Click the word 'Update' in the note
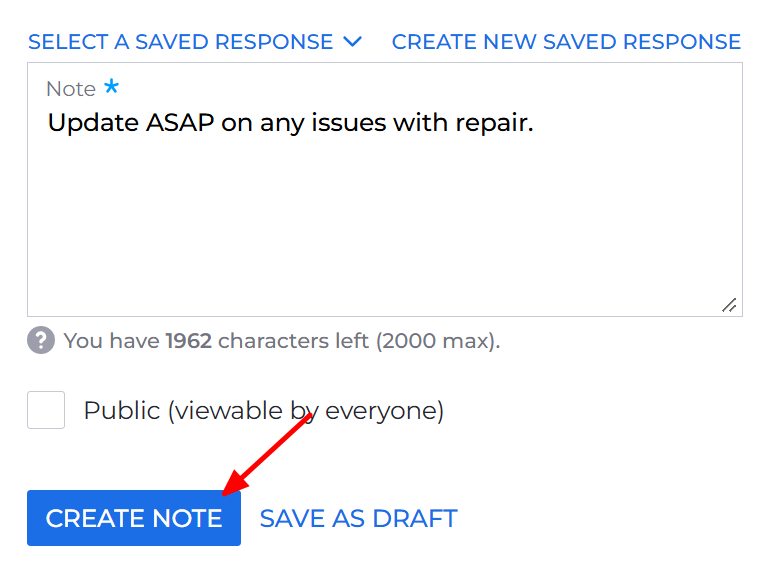The height and width of the screenshot is (564, 774). point(93,123)
